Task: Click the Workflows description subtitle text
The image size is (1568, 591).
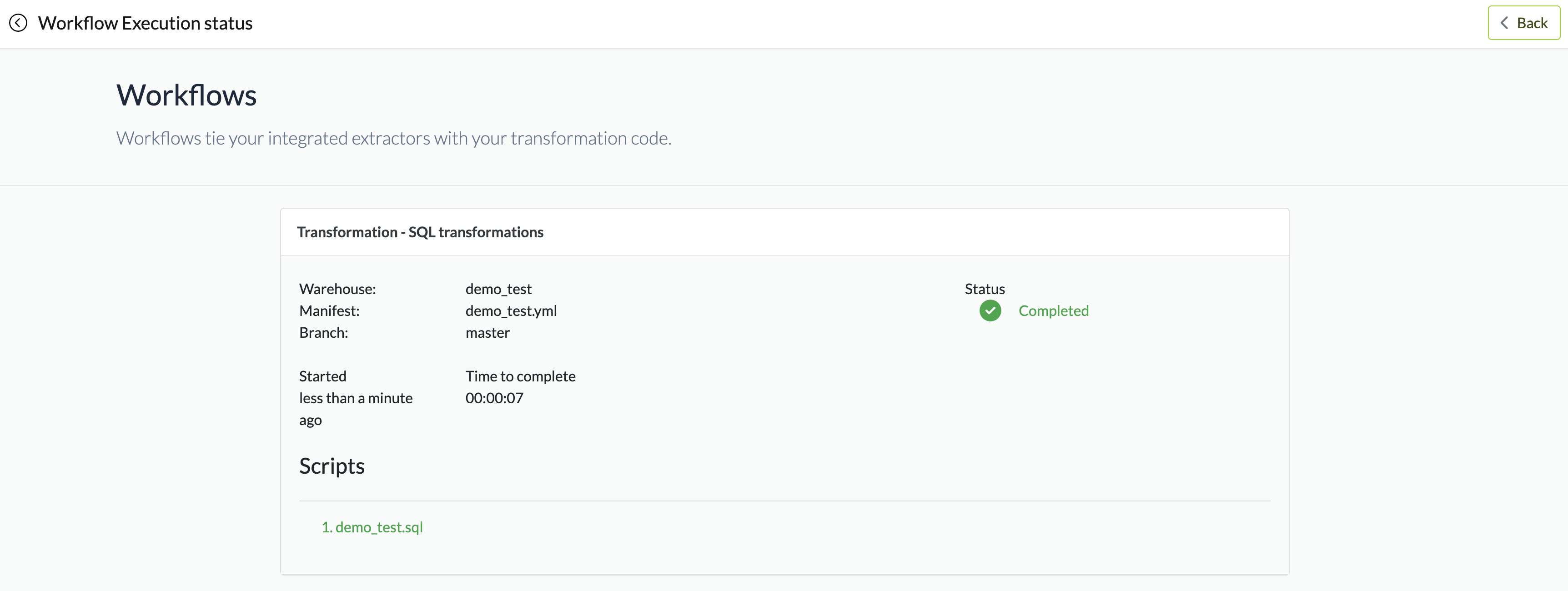Action: (393, 139)
